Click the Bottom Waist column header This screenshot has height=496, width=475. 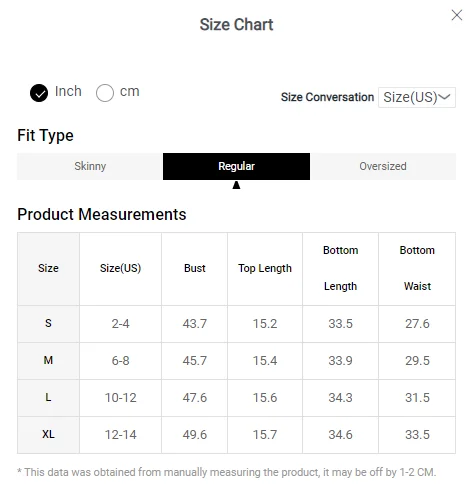(417, 268)
